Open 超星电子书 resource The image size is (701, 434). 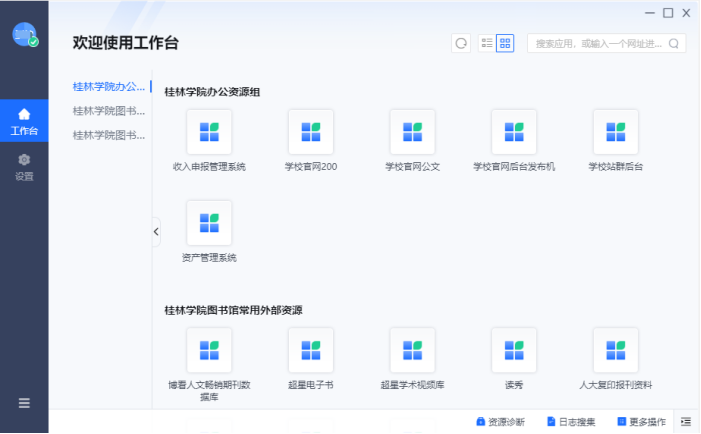tap(310, 351)
